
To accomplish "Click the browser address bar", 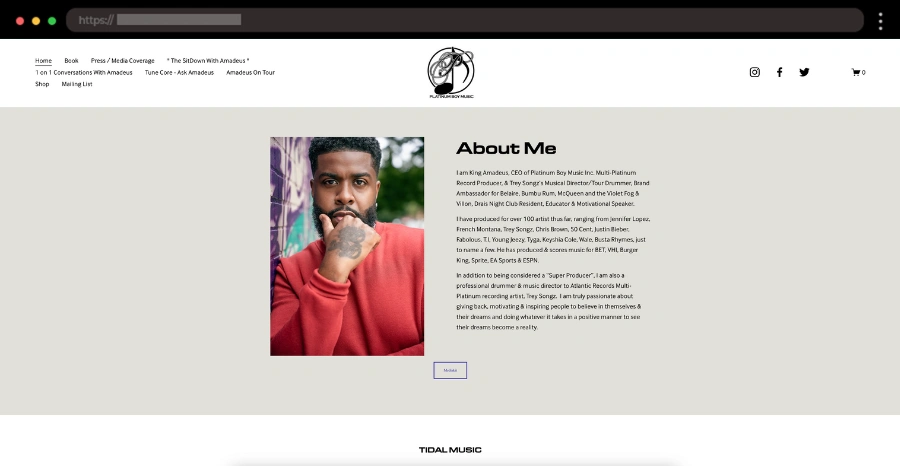I will click(x=465, y=20).
